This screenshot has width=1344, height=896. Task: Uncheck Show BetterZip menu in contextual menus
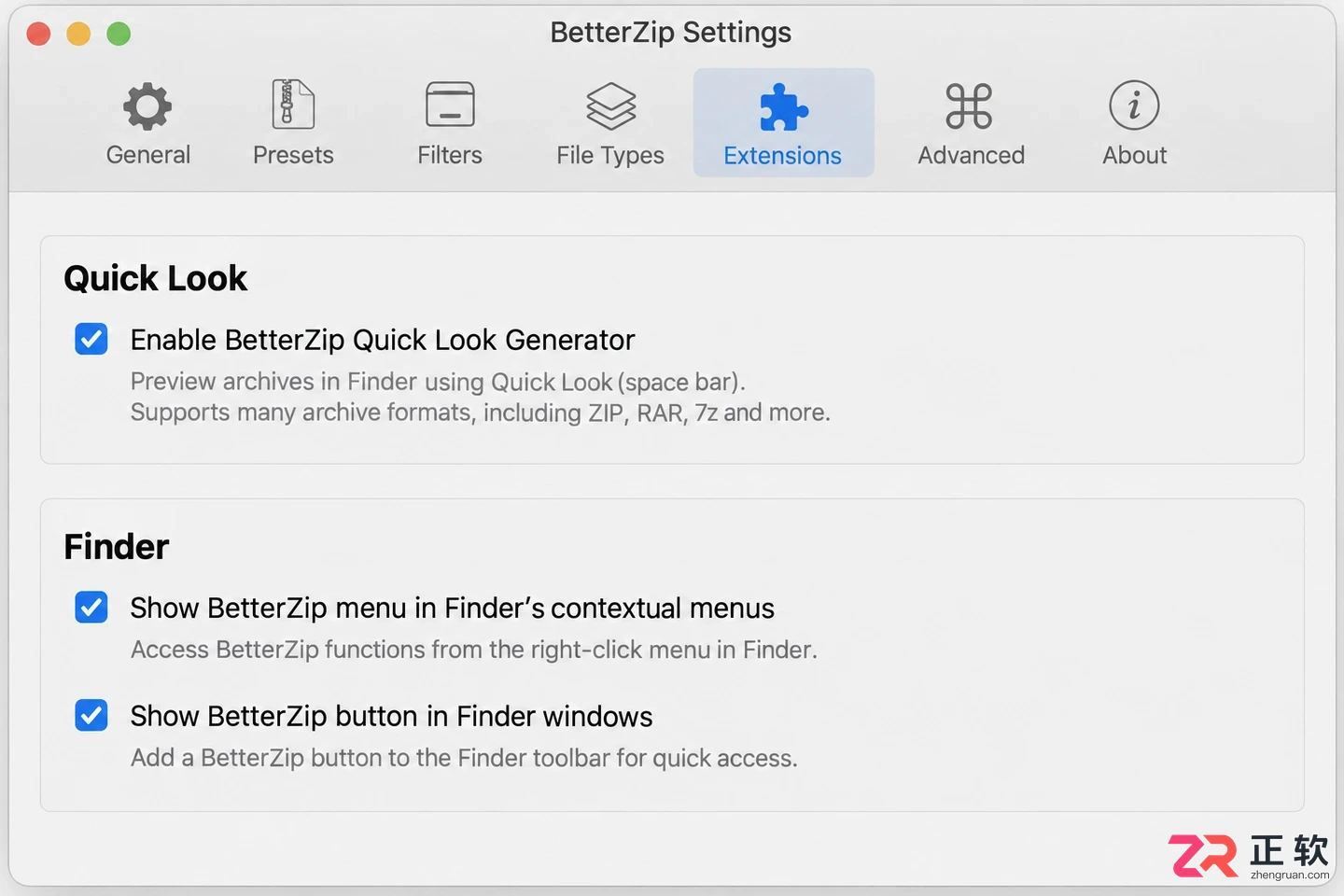(x=91, y=608)
